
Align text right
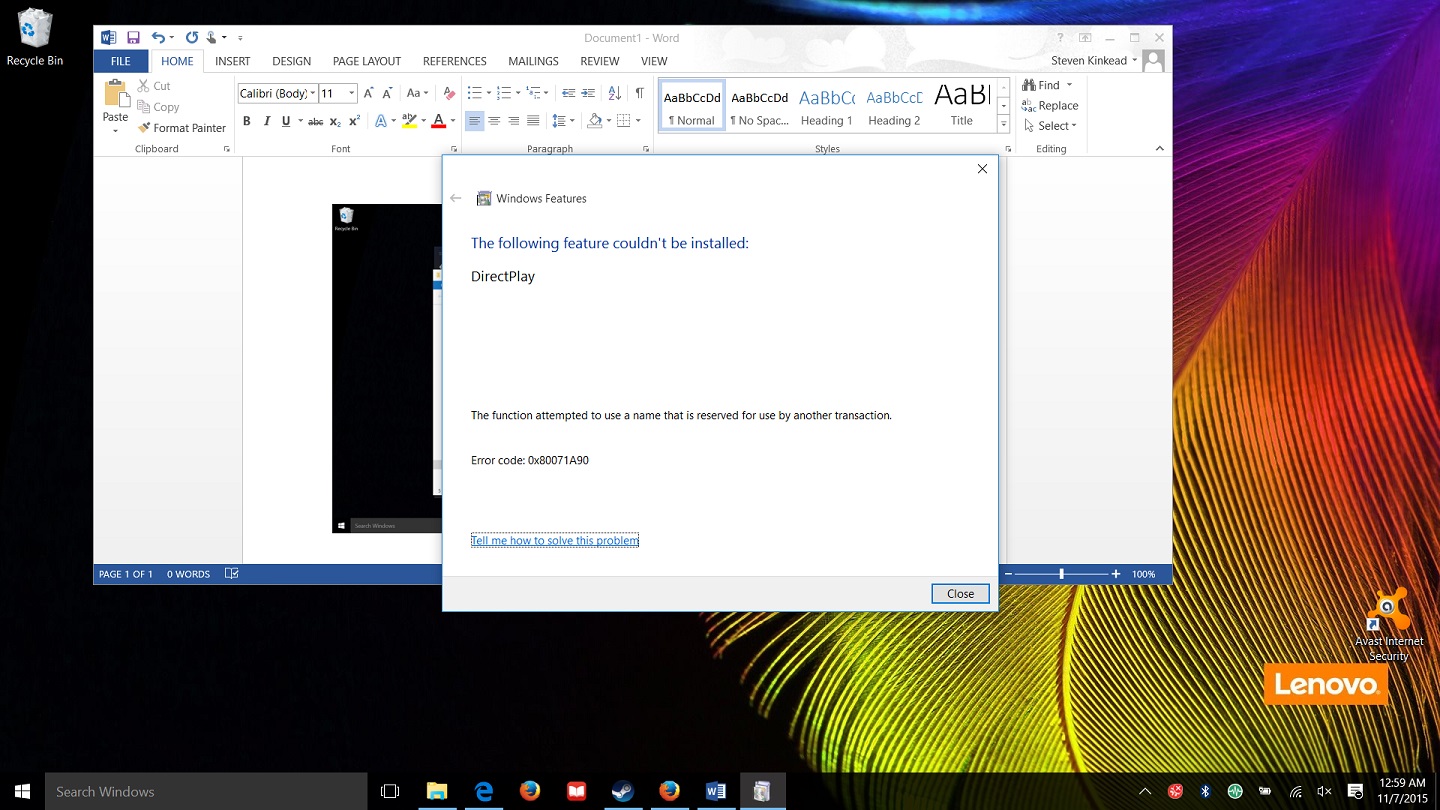[x=514, y=121]
